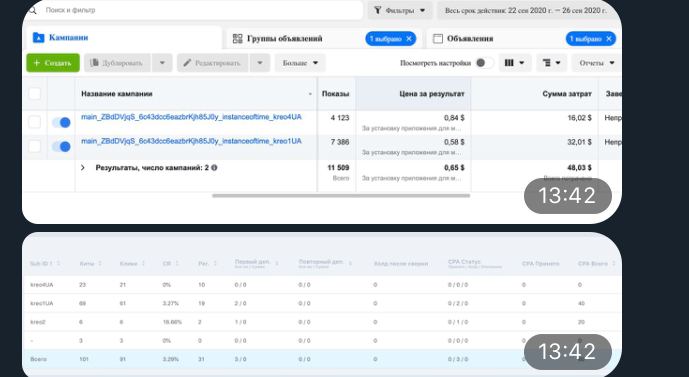
Task: Sort by the 'Показы' column header
Action: [335, 94]
